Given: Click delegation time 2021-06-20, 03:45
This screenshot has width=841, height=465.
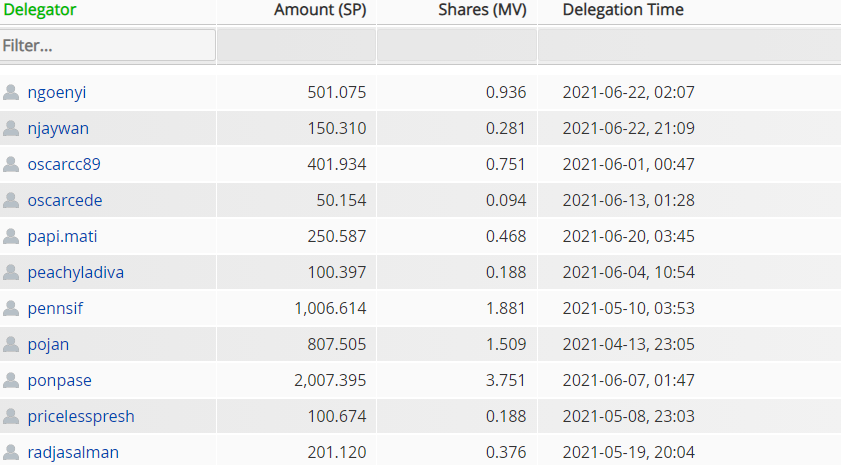Looking at the screenshot, I should pyautogui.click(x=629, y=236).
